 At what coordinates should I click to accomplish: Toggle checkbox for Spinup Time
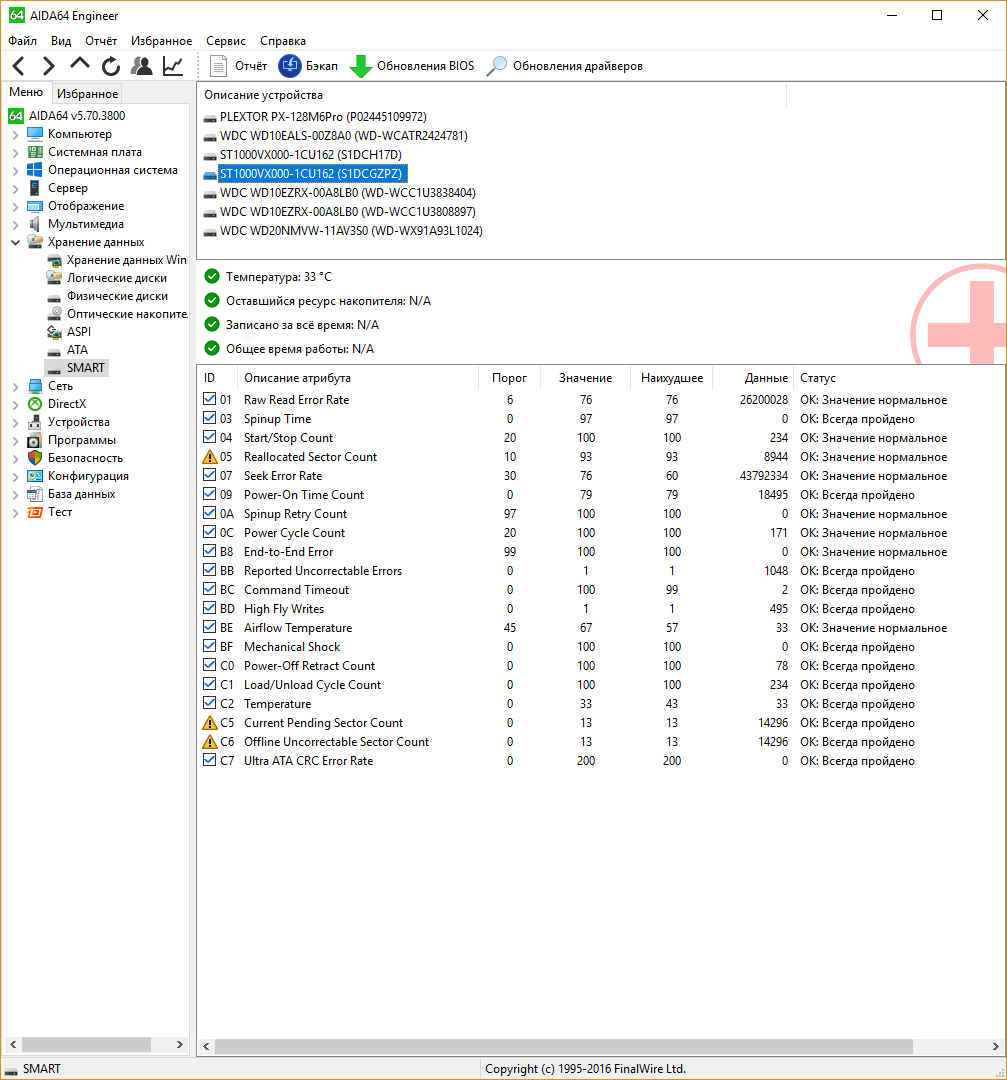click(209, 418)
